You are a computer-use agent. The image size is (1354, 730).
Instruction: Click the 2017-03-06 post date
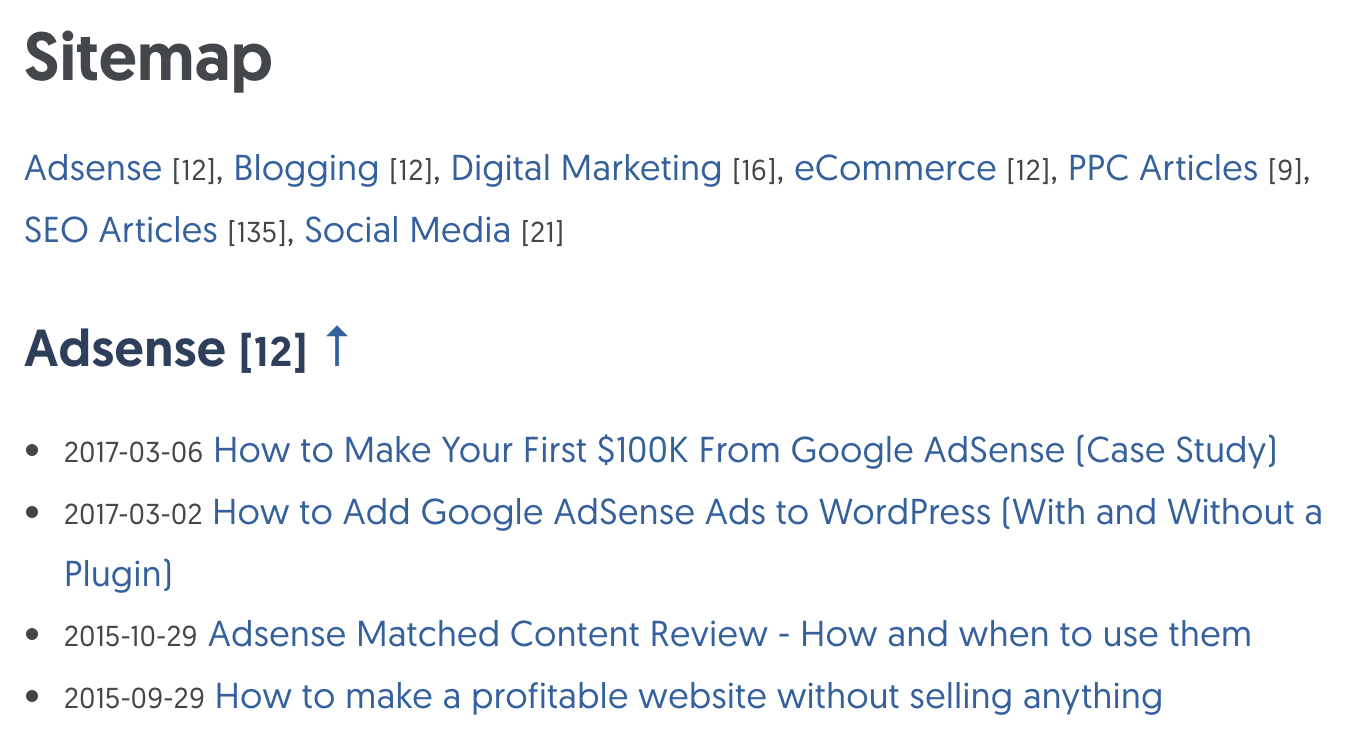(x=134, y=452)
